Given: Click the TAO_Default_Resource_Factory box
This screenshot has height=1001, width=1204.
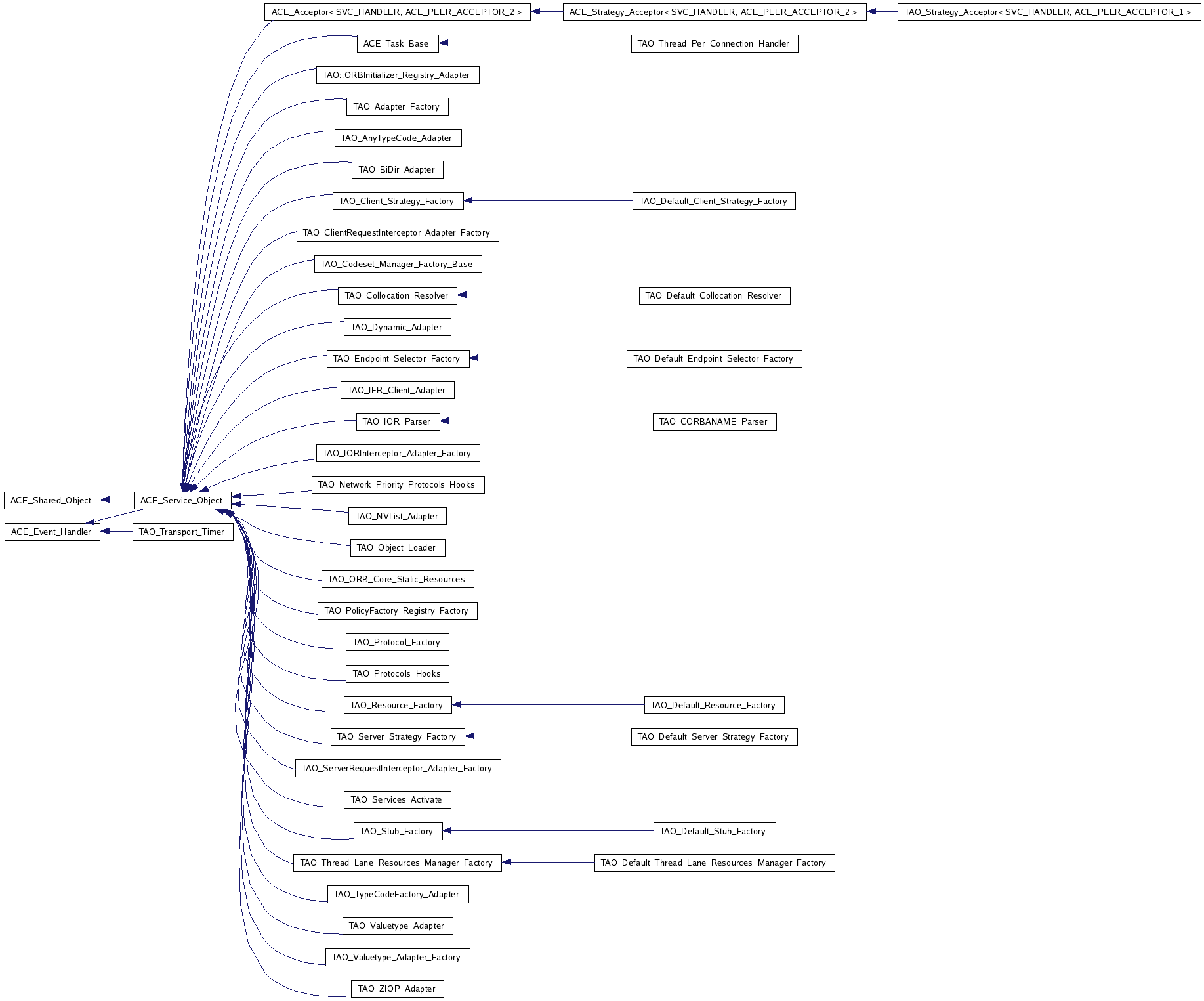Looking at the screenshot, I should (x=713, y=705).
